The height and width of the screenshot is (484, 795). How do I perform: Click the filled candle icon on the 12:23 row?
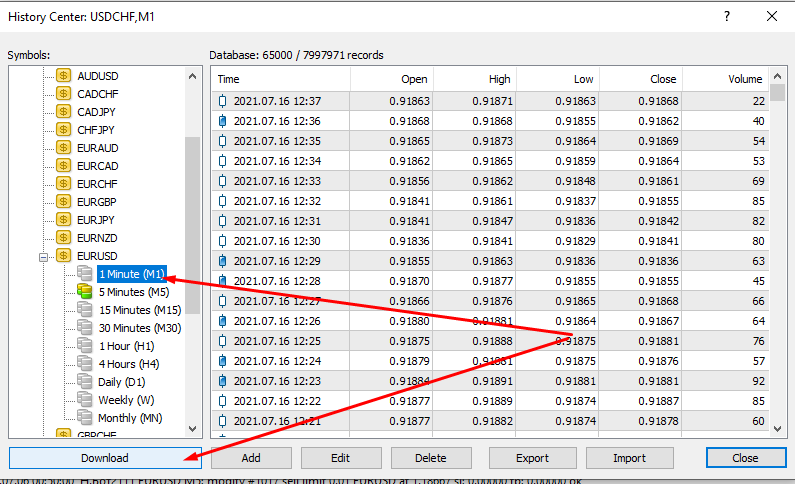tap(223, 381)
